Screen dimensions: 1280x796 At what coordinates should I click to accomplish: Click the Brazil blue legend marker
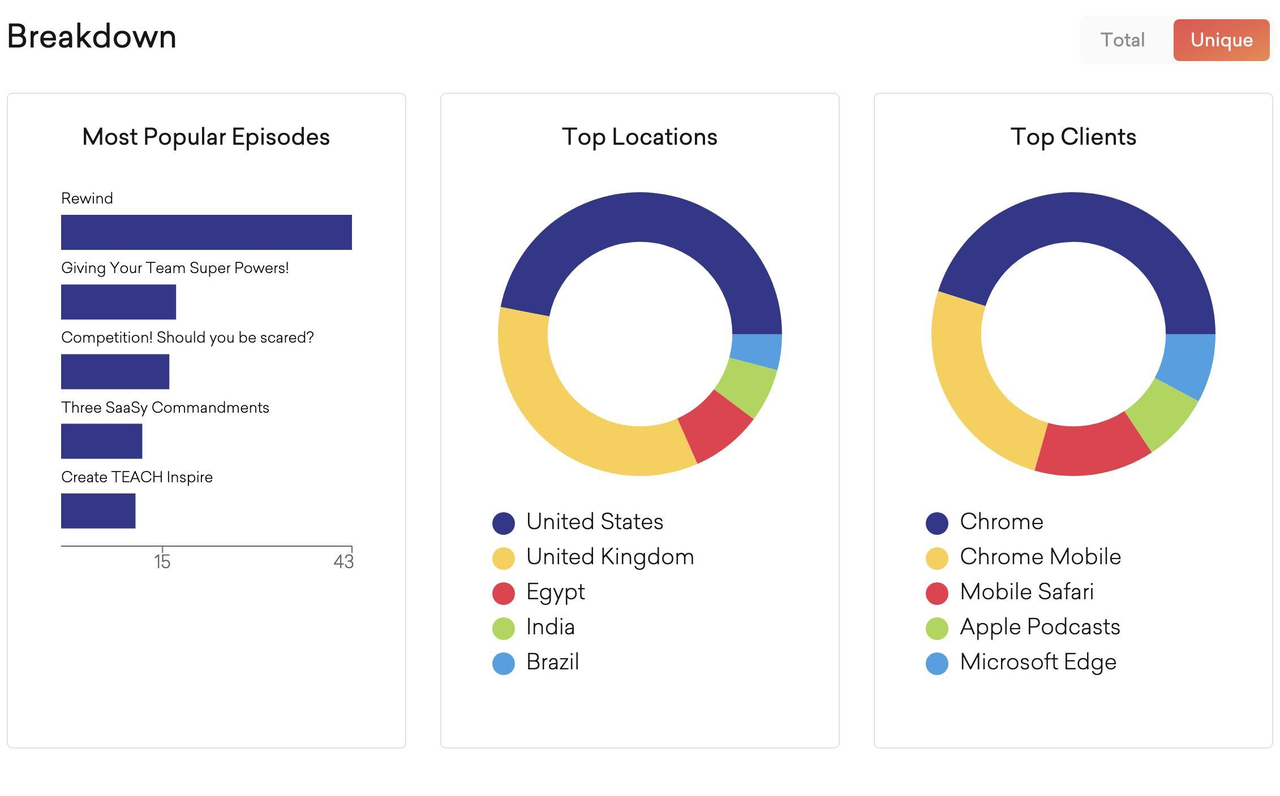coord(503,662)
